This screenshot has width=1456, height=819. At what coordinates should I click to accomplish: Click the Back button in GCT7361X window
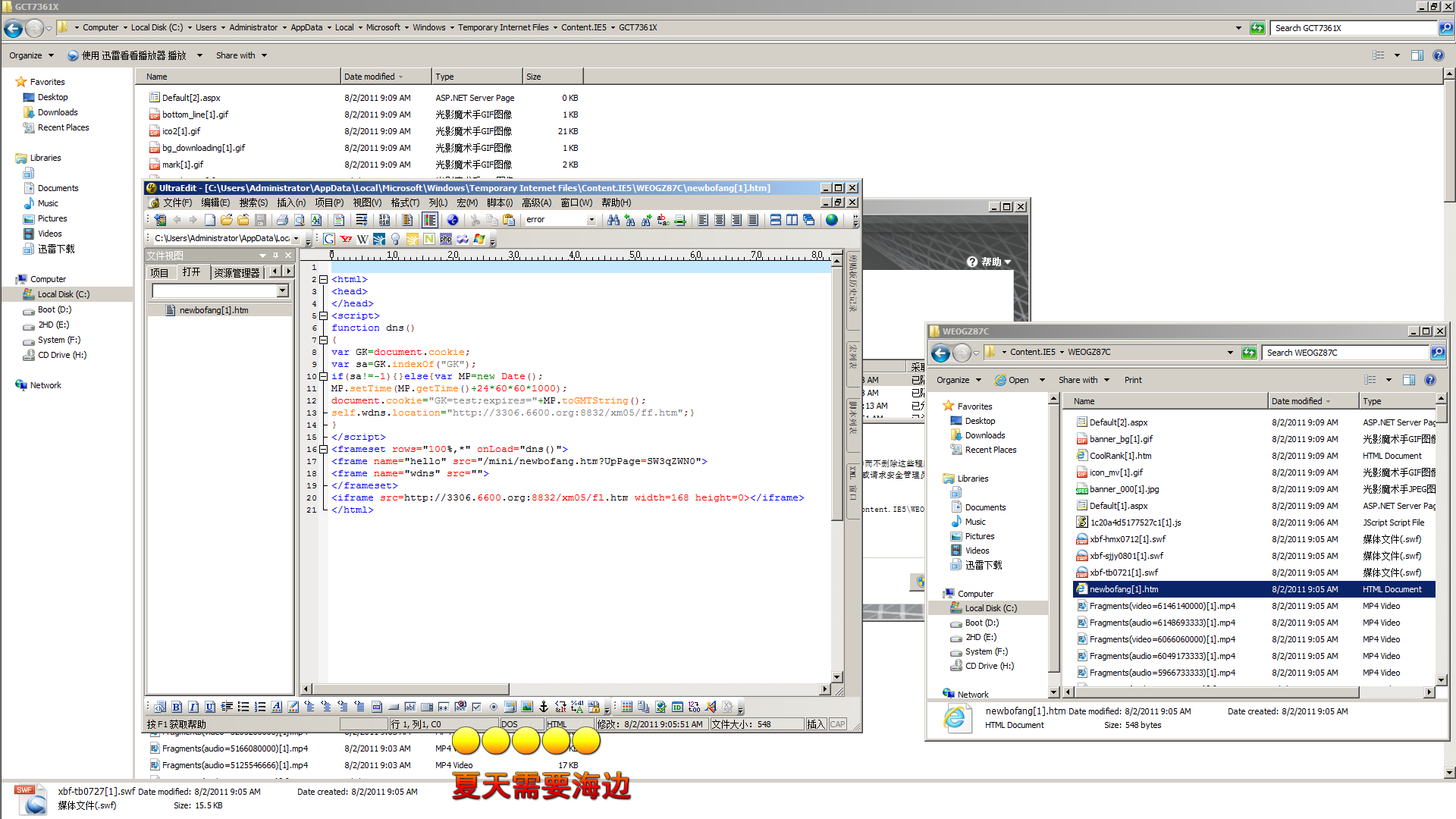pyautogui.click(x=13, y=28)
